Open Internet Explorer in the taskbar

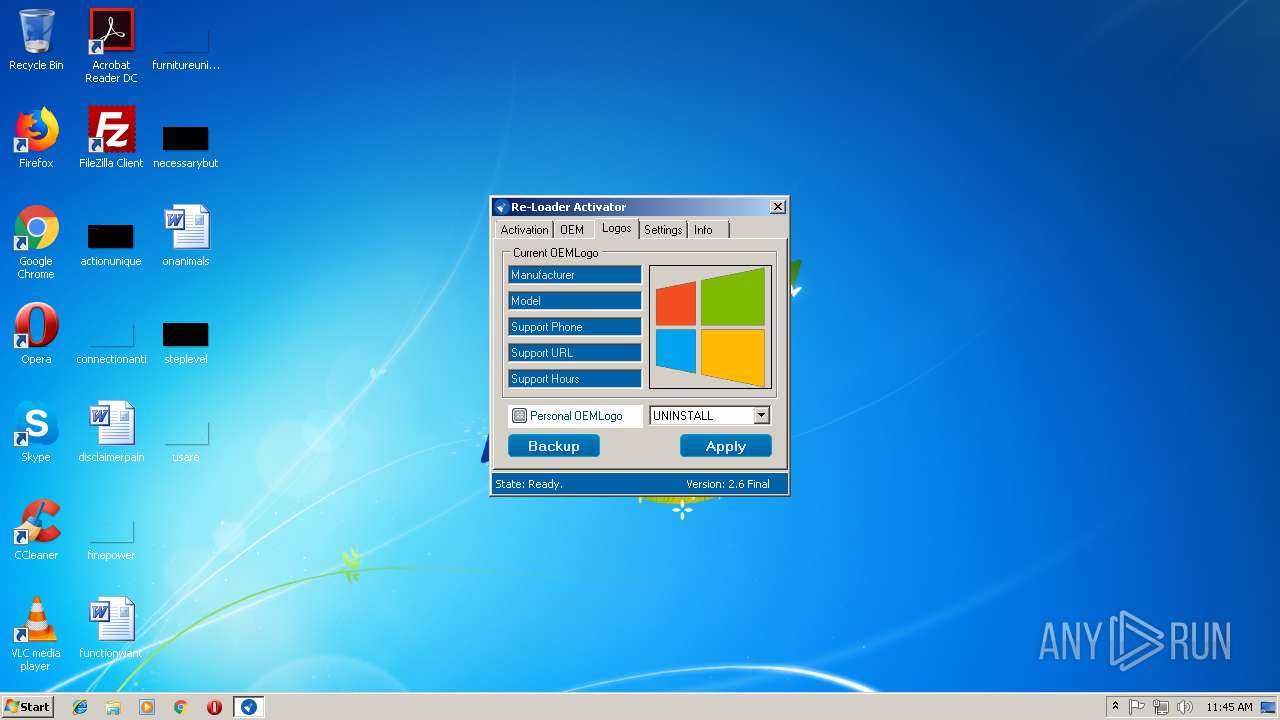(x=80, y=707)
